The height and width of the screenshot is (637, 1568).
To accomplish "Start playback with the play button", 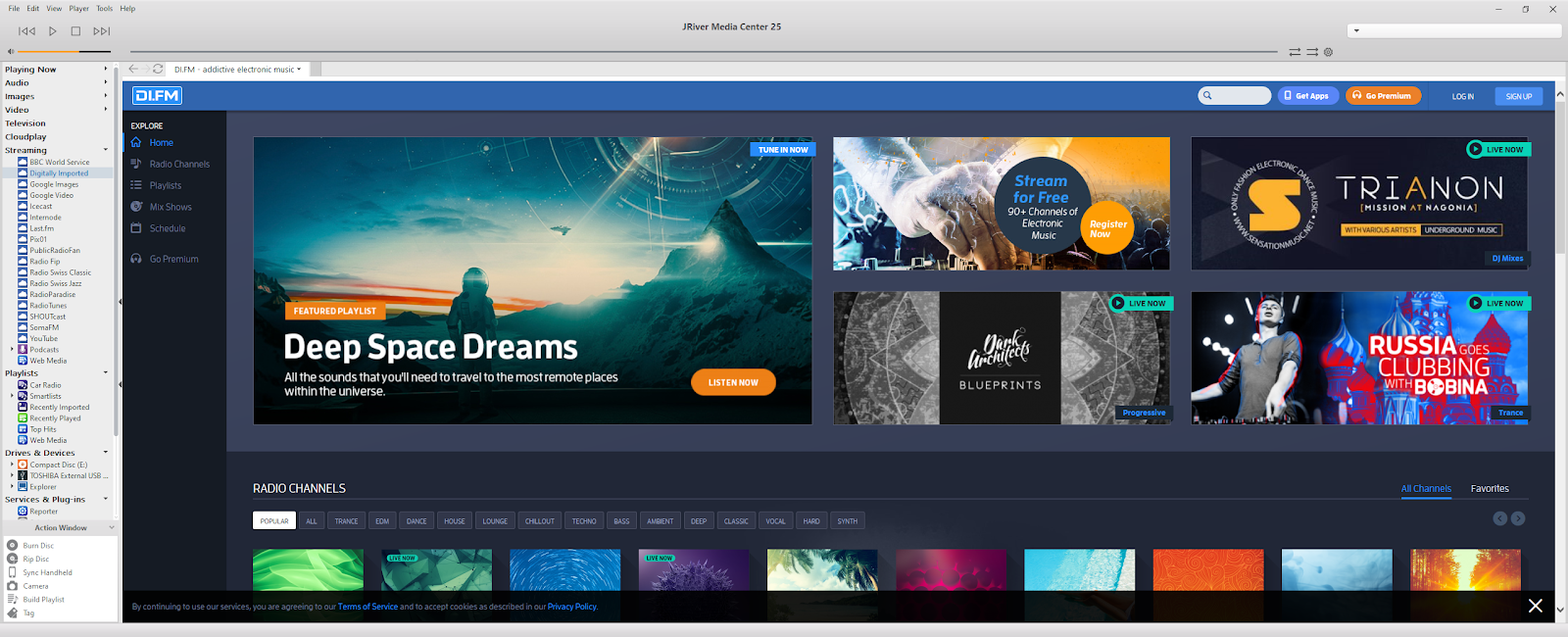I will click(x=53, y=31).
